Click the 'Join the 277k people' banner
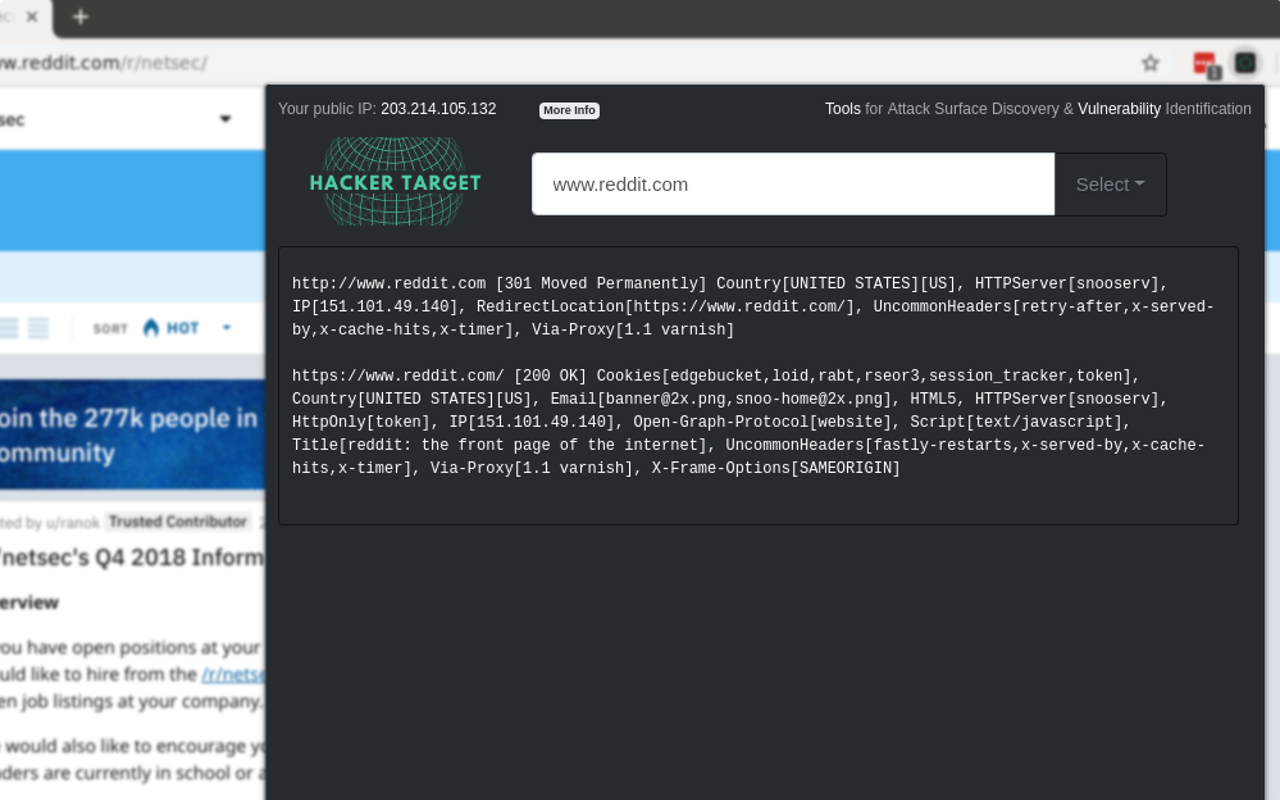 (x=132, y=434)
